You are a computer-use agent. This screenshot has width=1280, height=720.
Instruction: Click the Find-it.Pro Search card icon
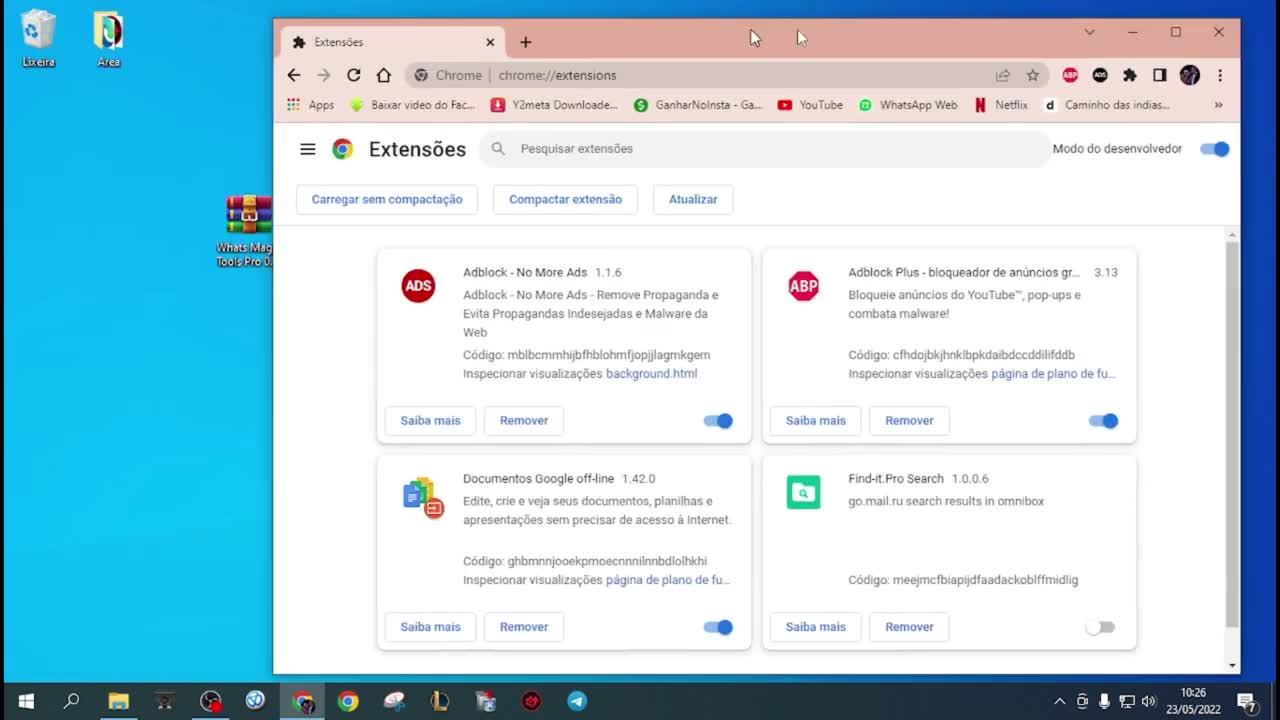(803, 492)
